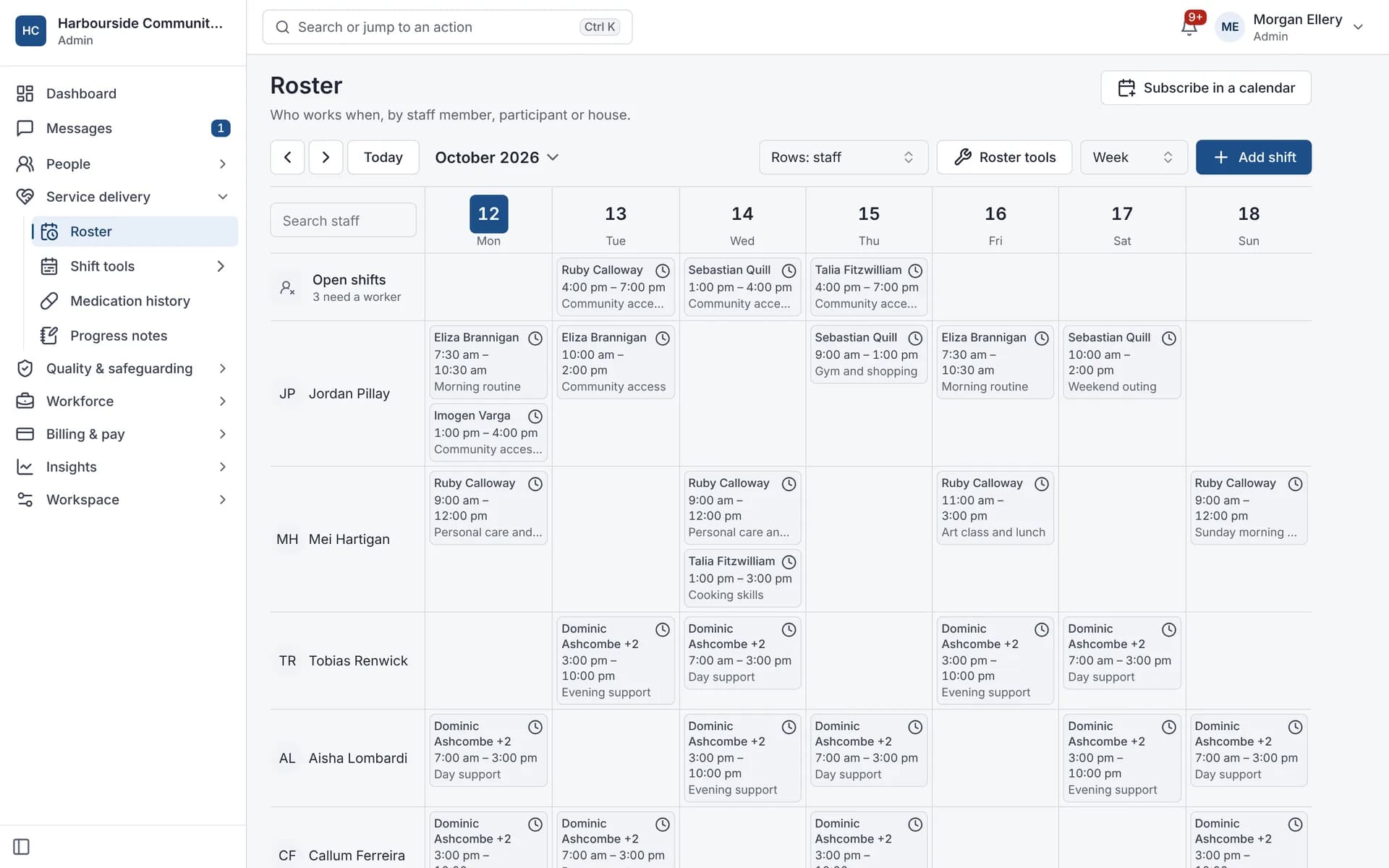Open Subscribe in a calendar
Image resolution: width=1389 pixels, height=868 pixels.
(1205, 88)
